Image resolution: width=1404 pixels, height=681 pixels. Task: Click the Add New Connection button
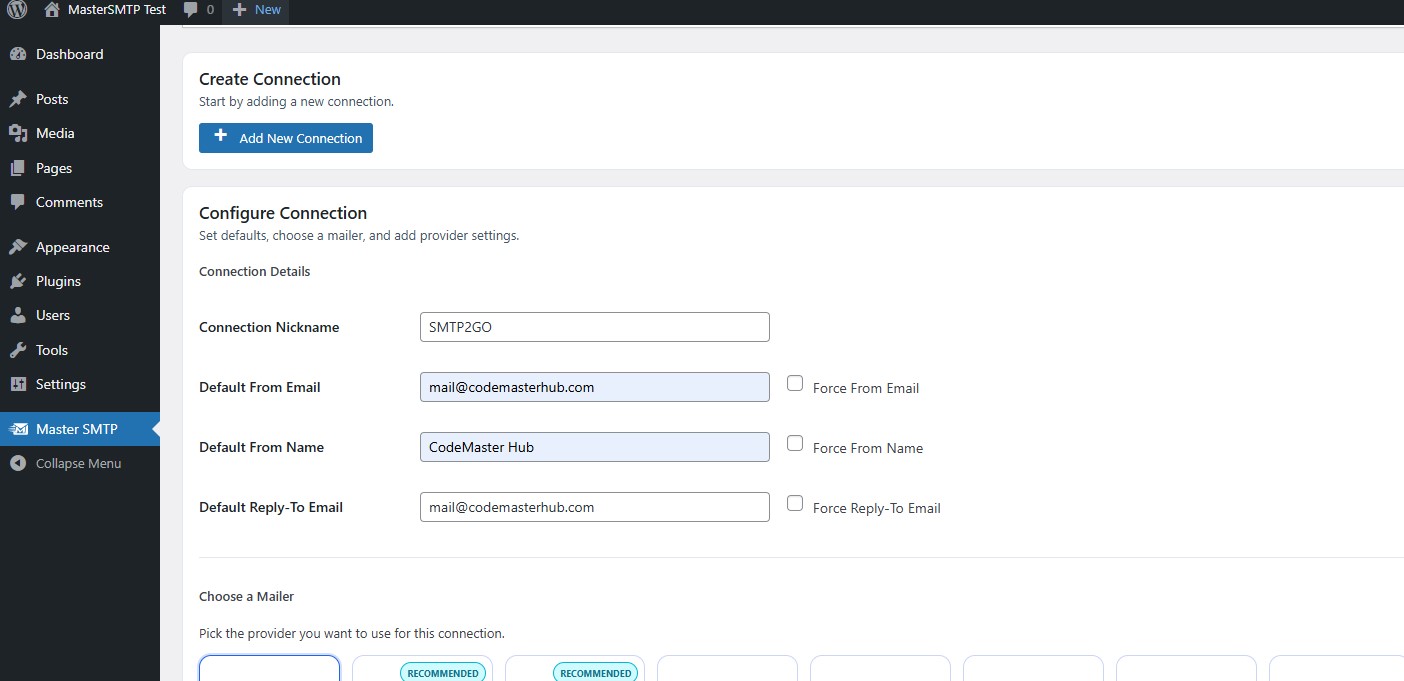(x=286, y=138)
